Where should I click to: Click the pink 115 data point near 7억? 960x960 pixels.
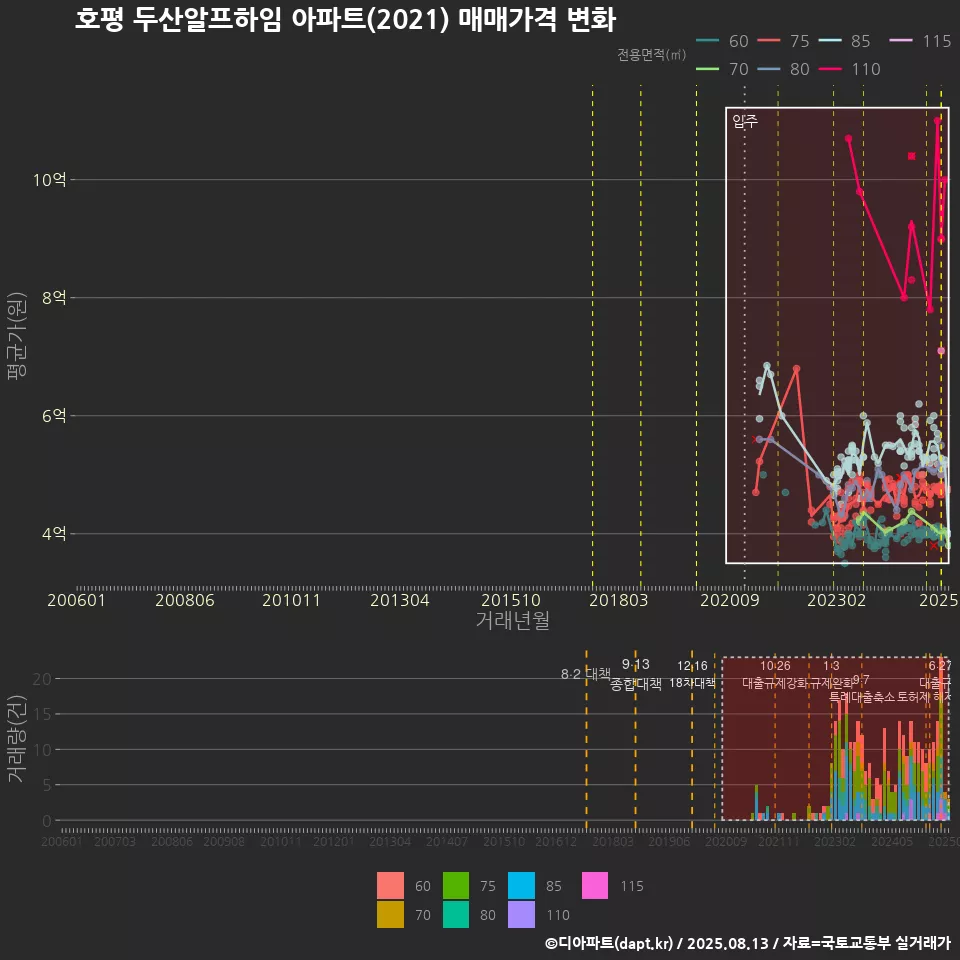pyautogui.click(x=941, y=351)
